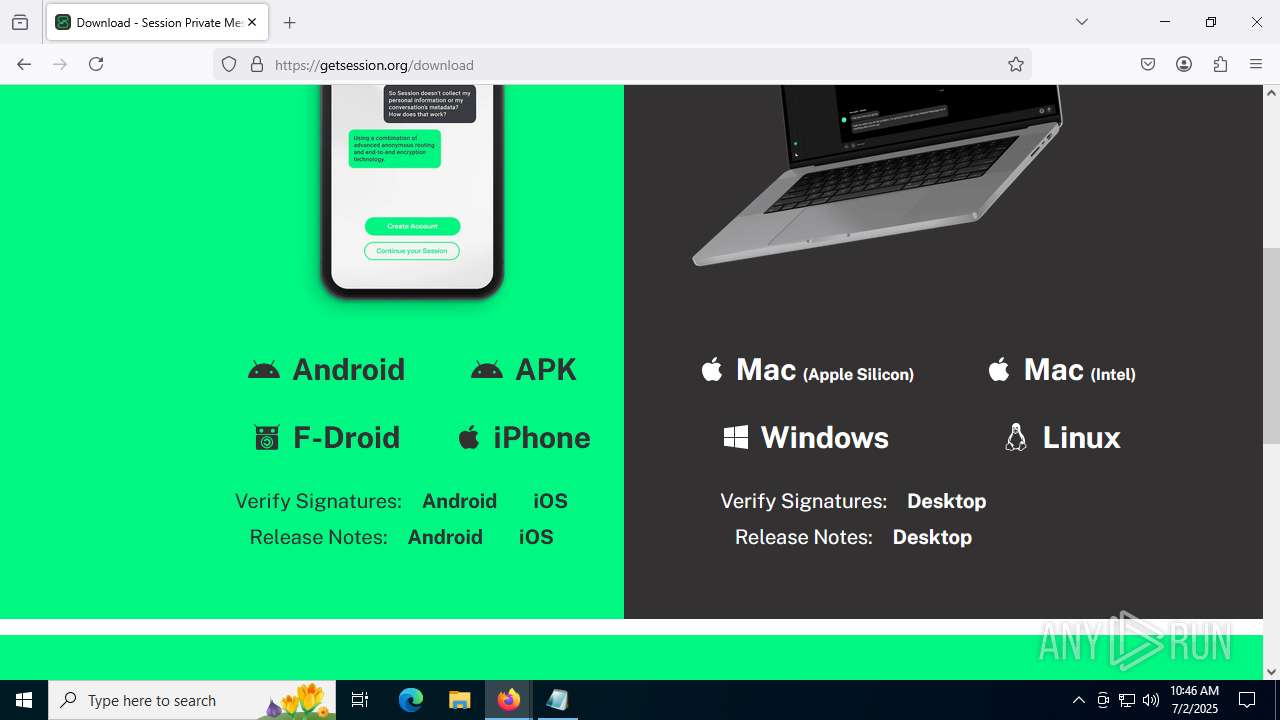
Task: Click the laptop mockup image
Action: [x=877, y=176]
